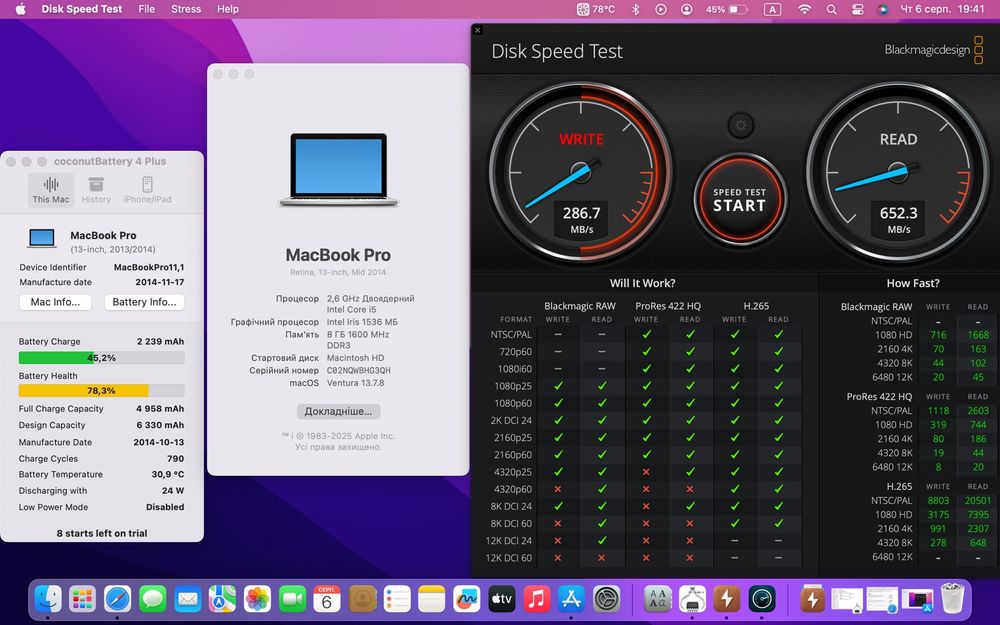Open Bluetooth status in menu bar

(635, 9)
